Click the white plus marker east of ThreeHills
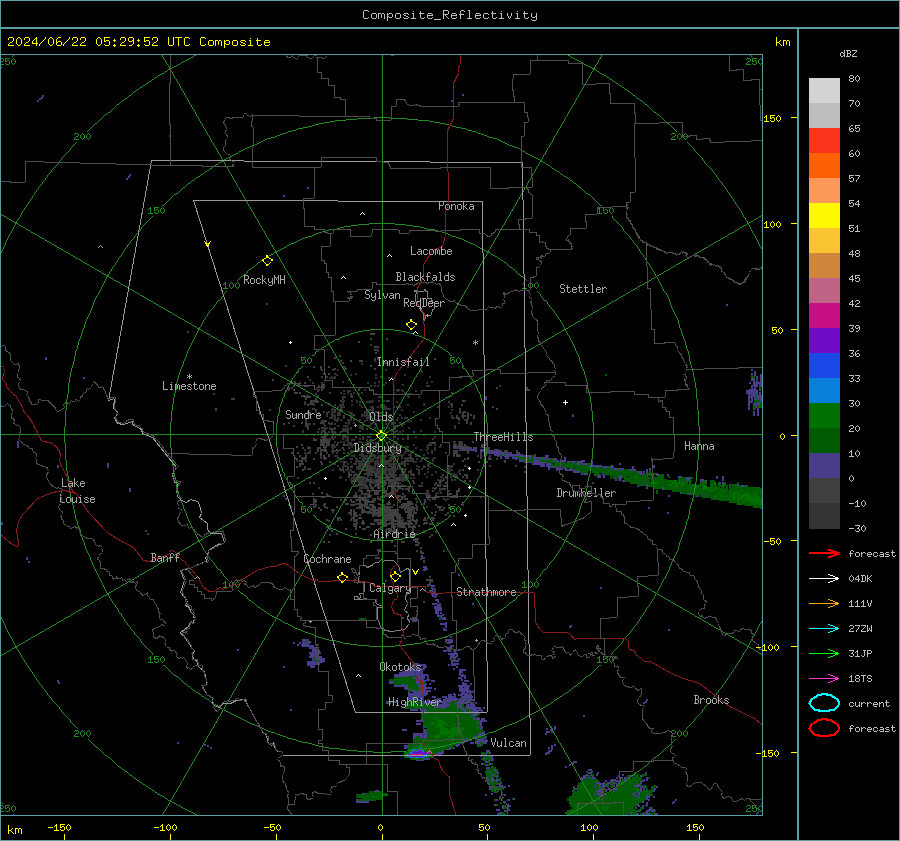 565,402
